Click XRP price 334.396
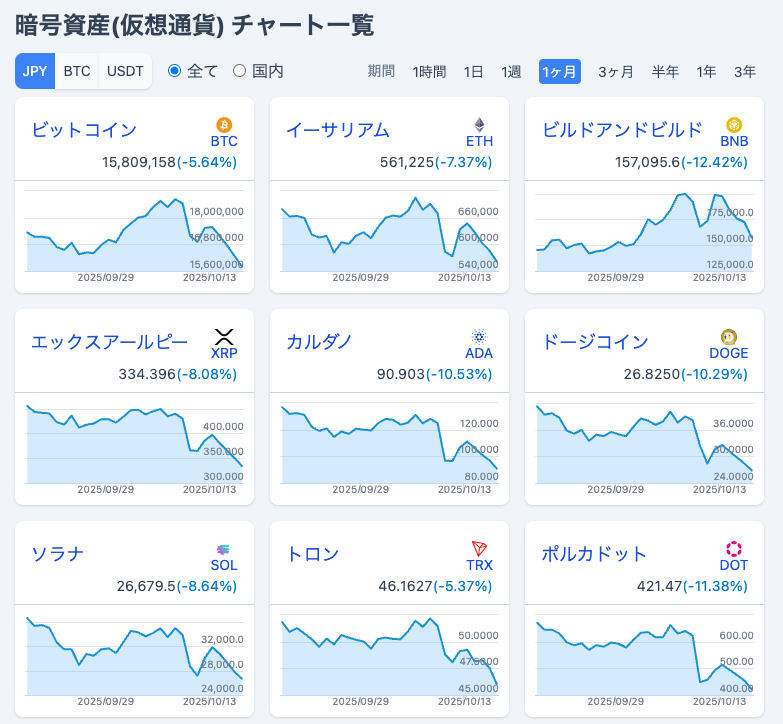The image size is (783, 724). (147, 374)
